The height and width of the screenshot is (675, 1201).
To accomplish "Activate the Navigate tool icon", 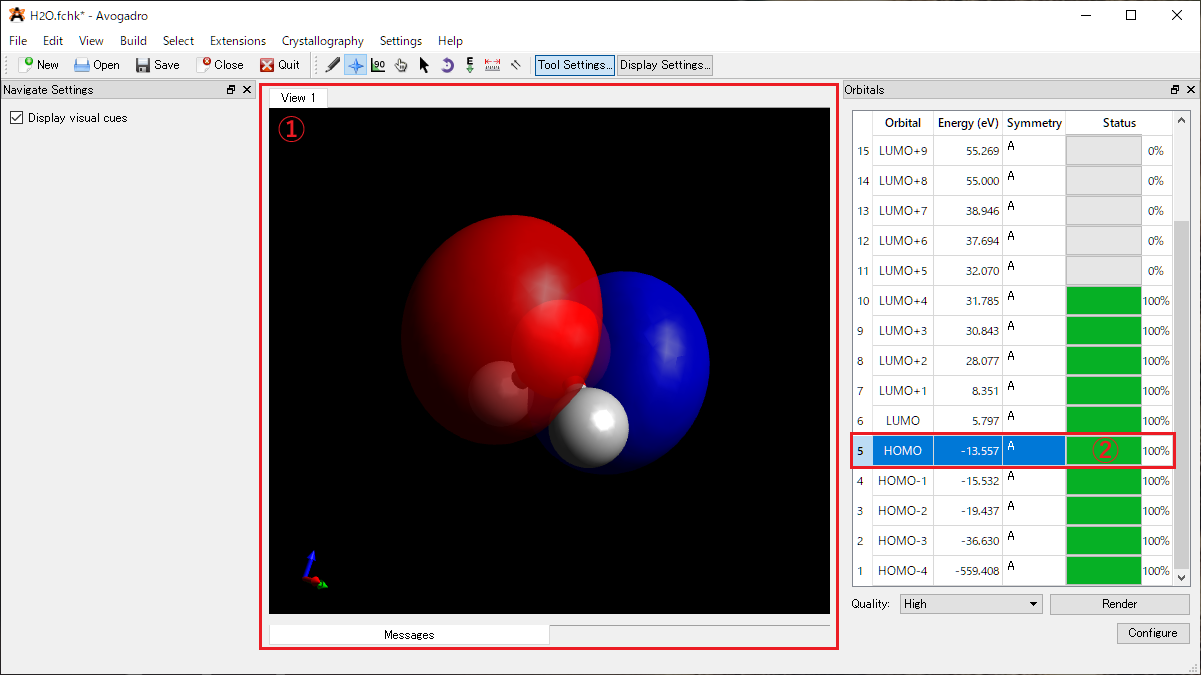I will coord(356,64).
